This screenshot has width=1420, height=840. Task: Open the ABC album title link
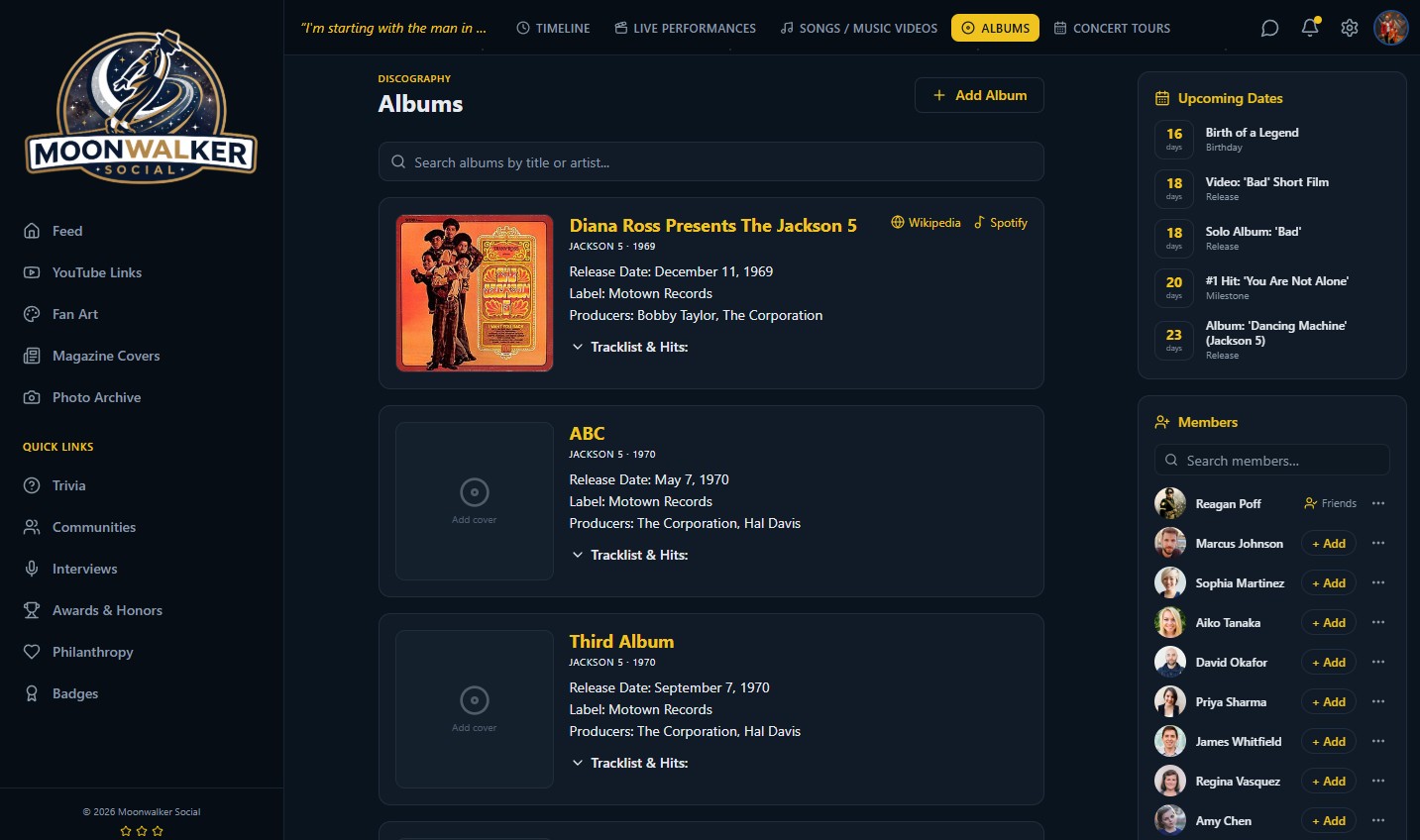click(x=587, y=433)
